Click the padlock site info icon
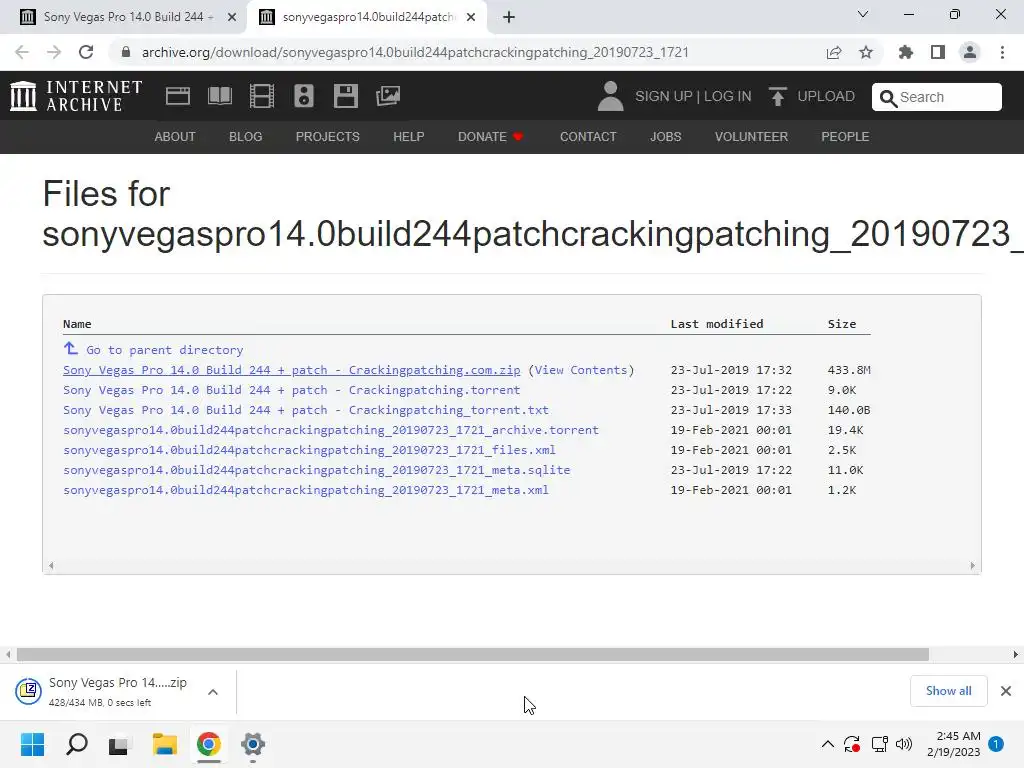Image resolution: width=1024 pixels, height=768 pixels. (x=126, y=52)
